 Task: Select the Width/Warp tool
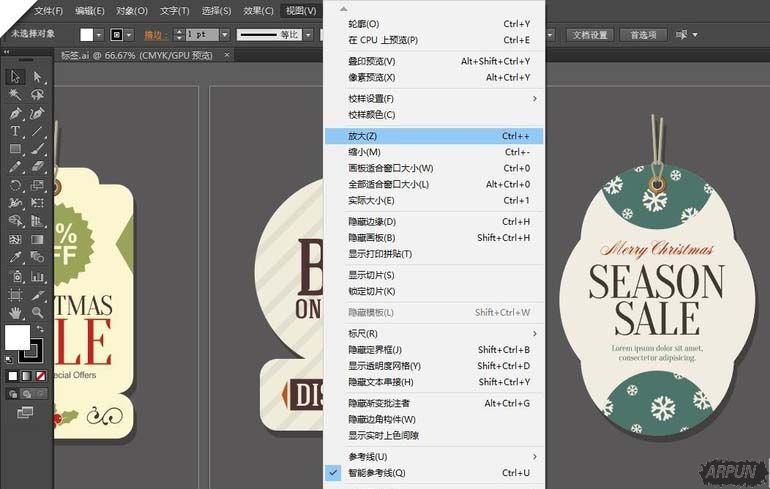point(15,203)
